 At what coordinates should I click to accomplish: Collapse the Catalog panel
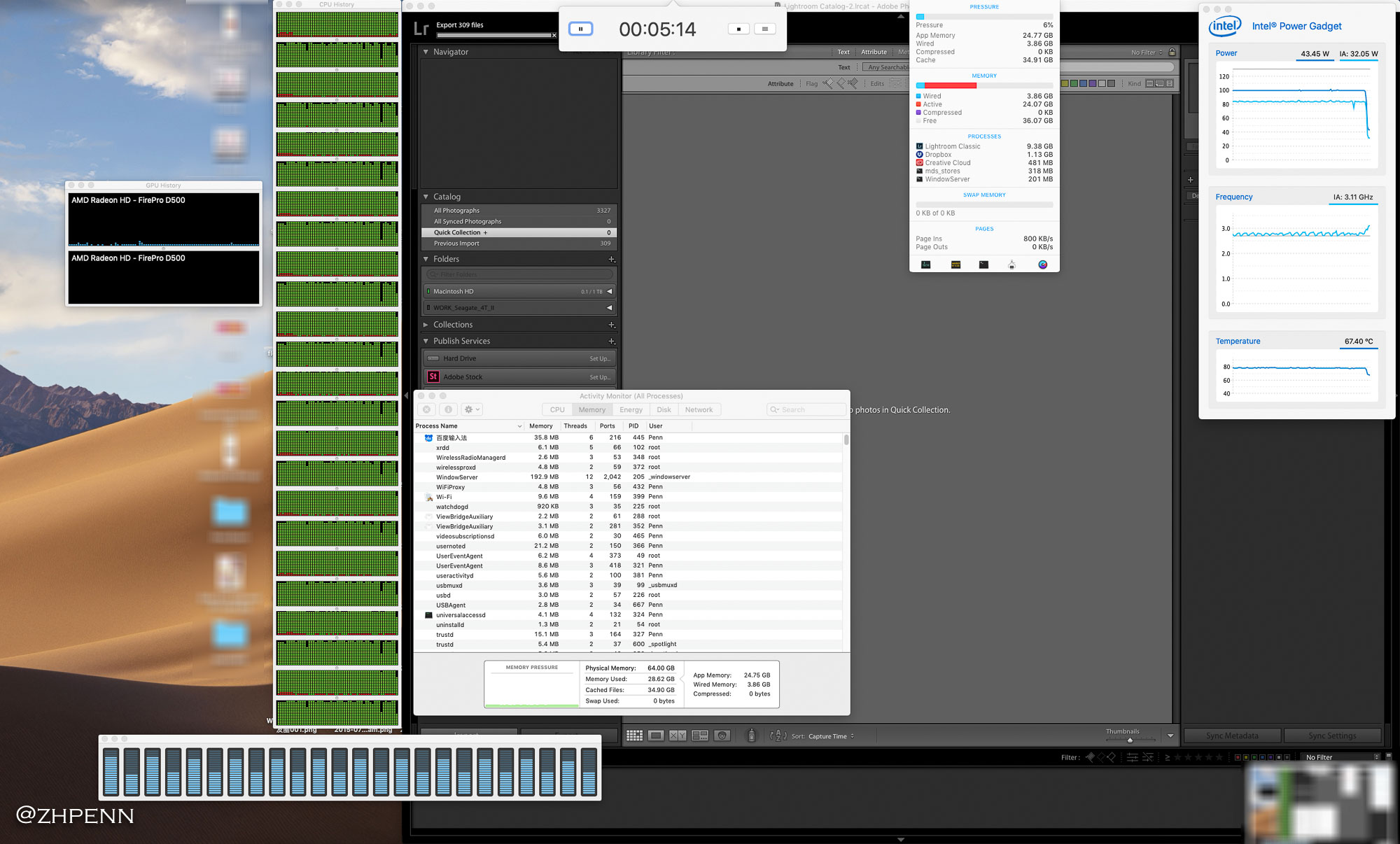426,197
